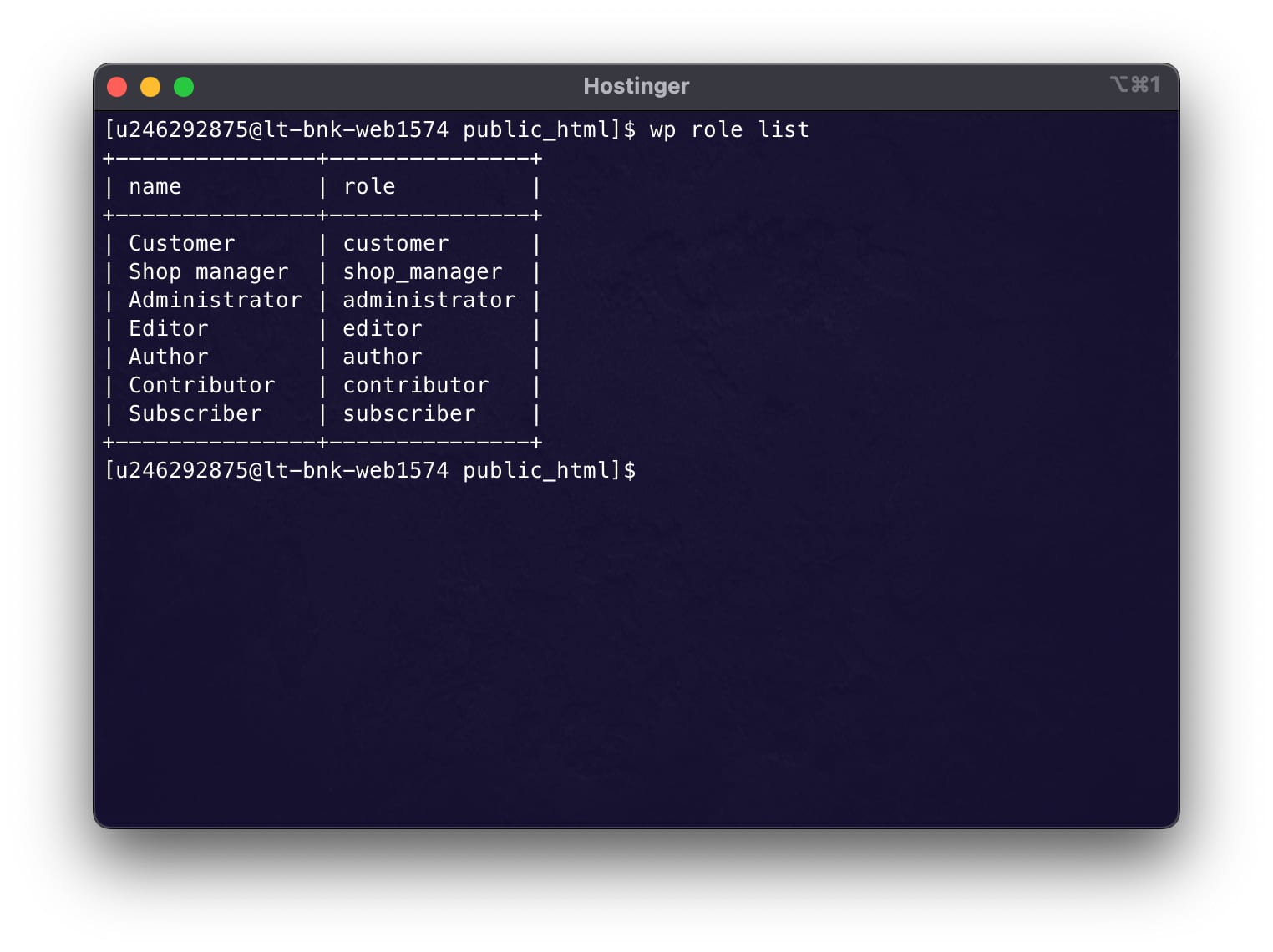Click the yellow minimize window button
Image resolution: width=1273 pixels, height=952 pixels.
click(x=150, y=87)
